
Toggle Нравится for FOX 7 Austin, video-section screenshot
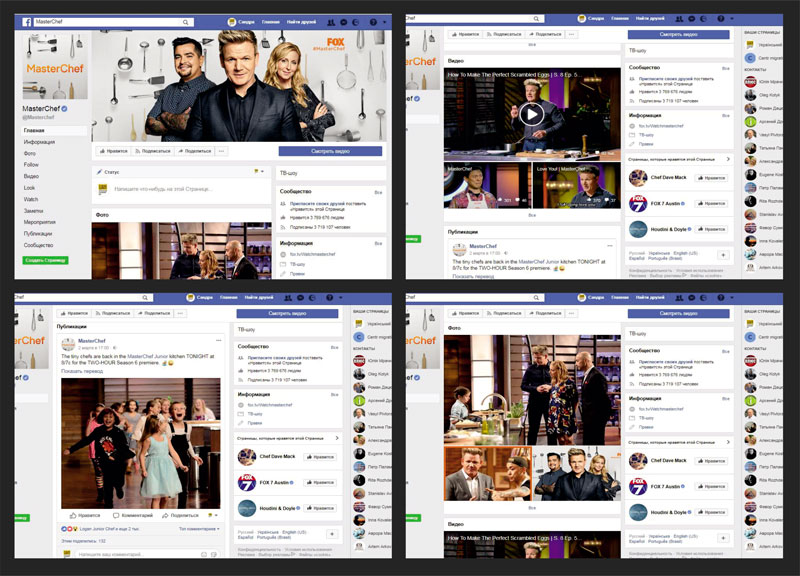(712, 204)
